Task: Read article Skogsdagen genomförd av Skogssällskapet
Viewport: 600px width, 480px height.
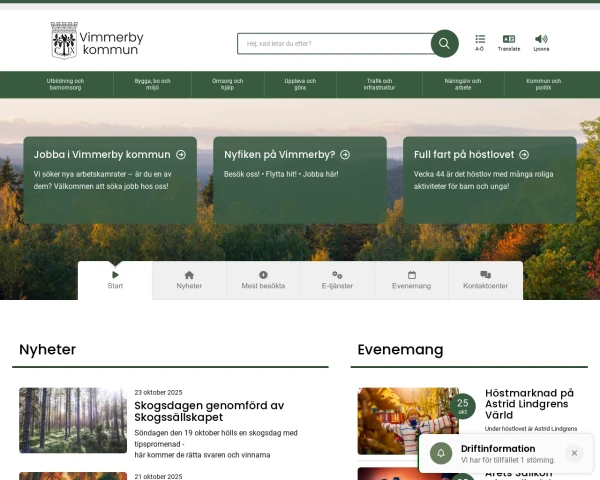Action: 209,411
